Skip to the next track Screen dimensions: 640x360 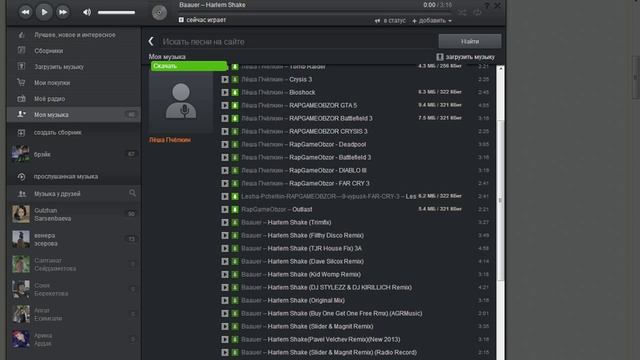62,12
